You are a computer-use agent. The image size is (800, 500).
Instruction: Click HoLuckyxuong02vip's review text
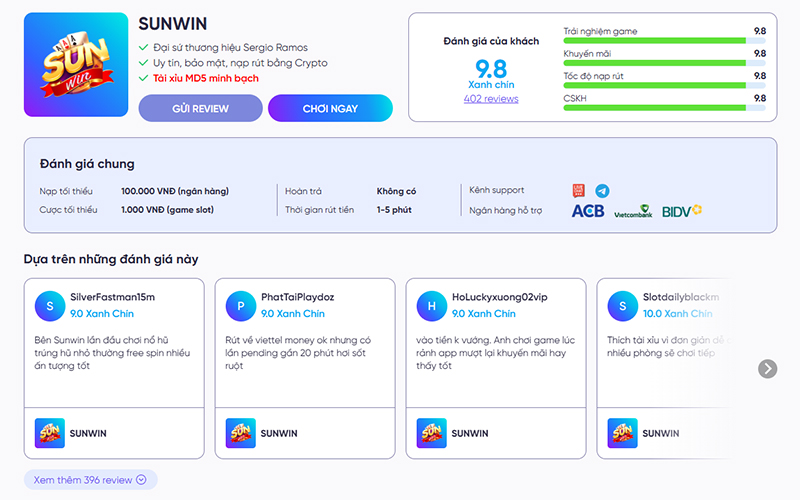click(x=495, y=353)
